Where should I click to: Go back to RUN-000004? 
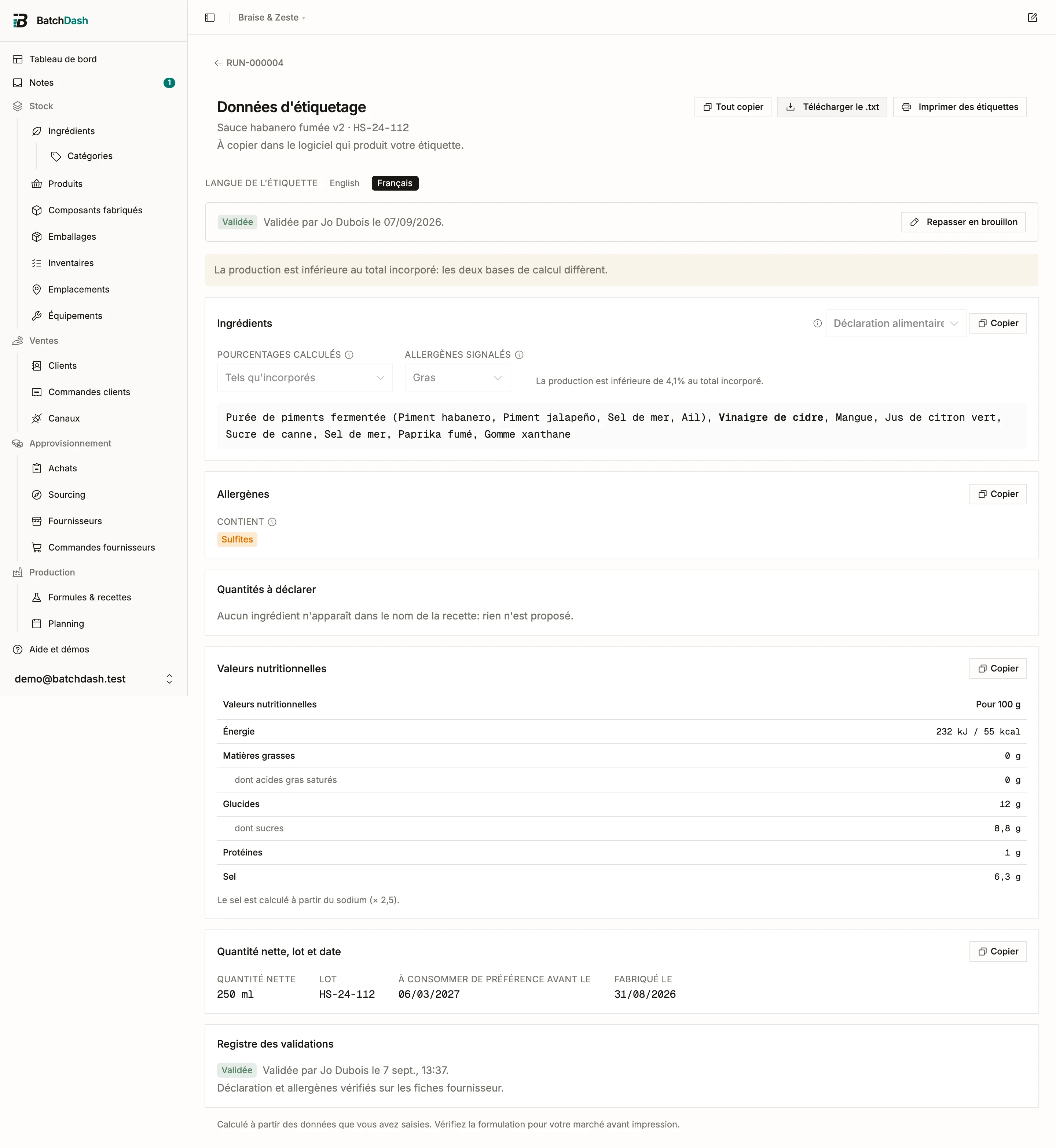[249, 63]
